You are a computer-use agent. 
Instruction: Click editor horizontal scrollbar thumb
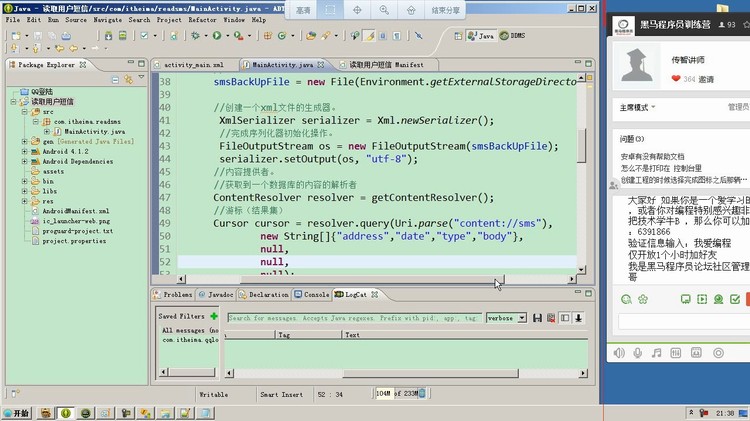(x=372, y=279)
